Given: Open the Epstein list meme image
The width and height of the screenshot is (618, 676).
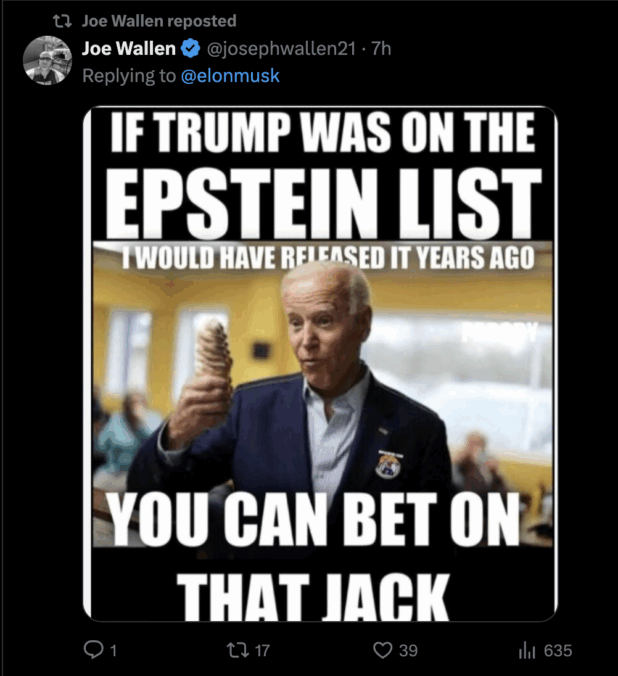Looking at the screenshot, I should coord(320,363).
